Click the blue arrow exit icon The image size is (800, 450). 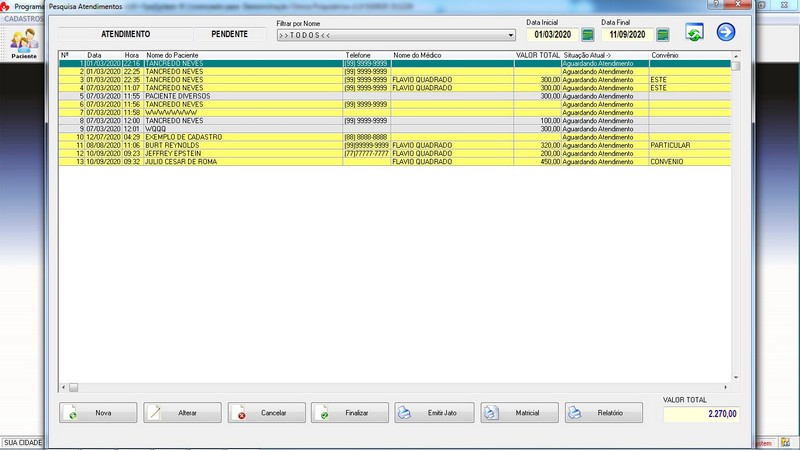point(726,32)
